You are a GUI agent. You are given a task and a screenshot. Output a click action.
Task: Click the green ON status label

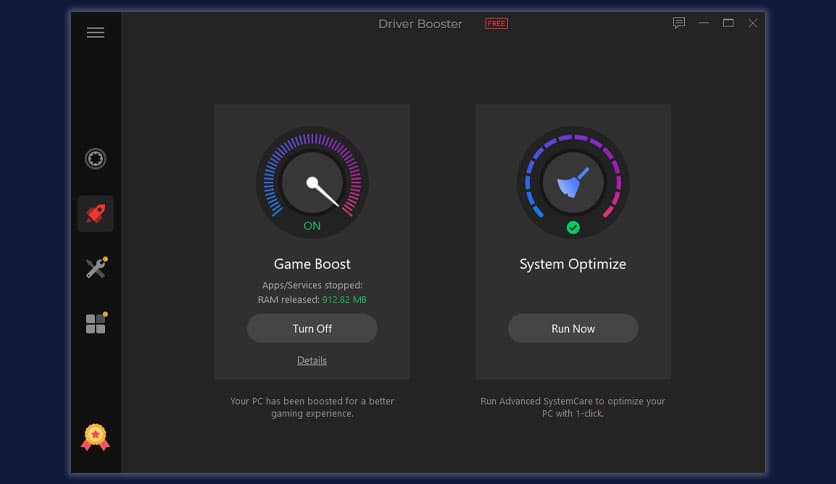click(312, 226)
